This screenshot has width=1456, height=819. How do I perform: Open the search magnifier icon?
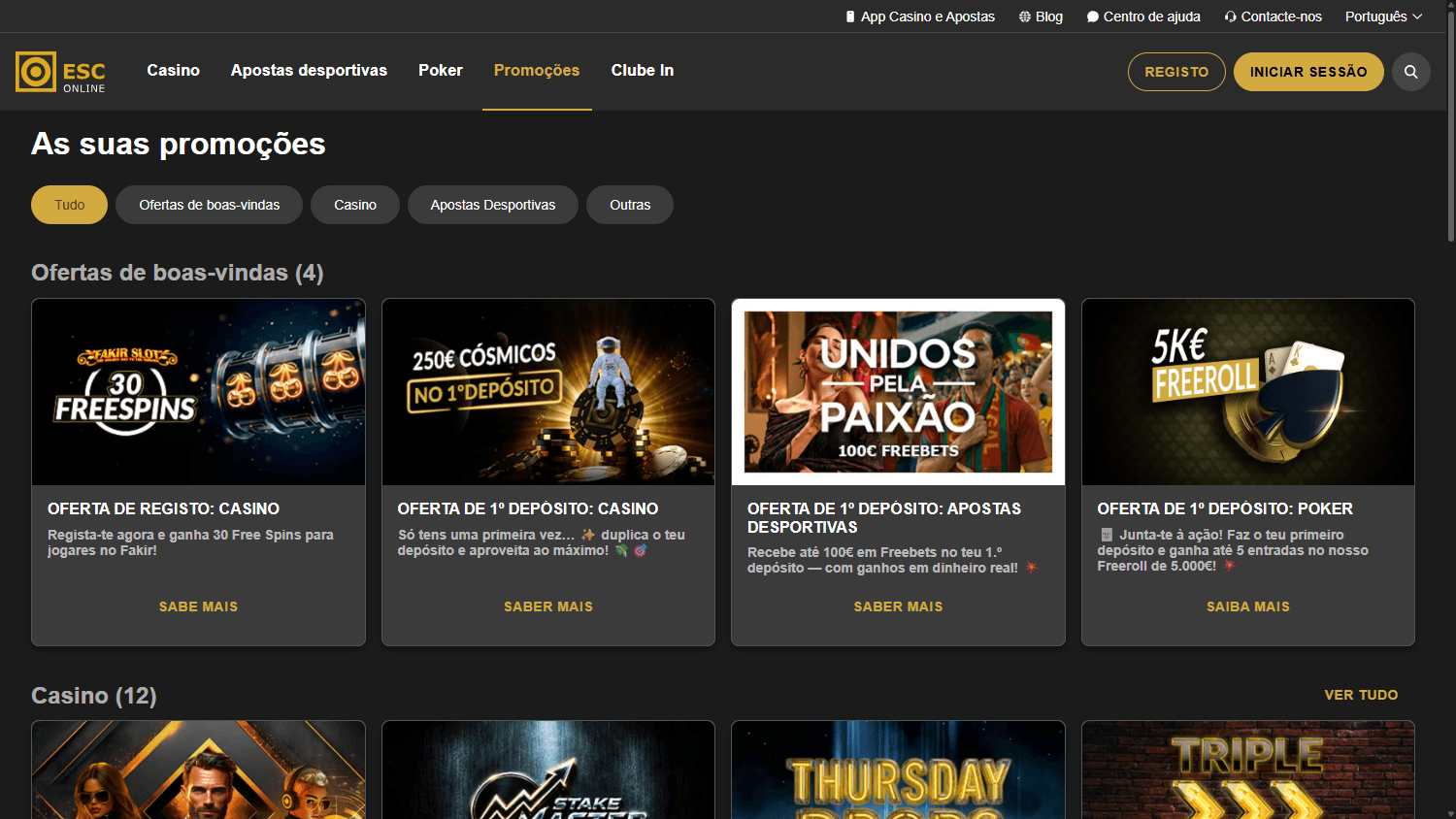(x=1410, y=72)
